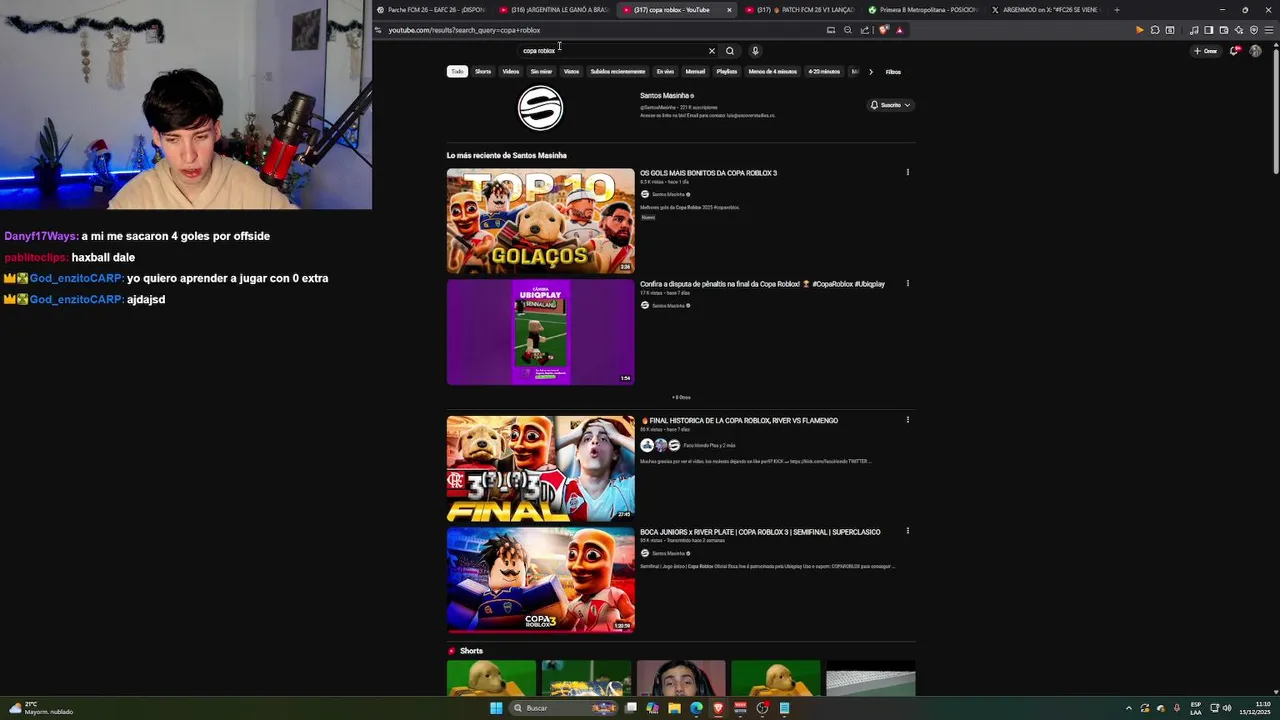Open Suscrito notification dropdown
Screen dimensions: 1280x720
coord(890,105)
